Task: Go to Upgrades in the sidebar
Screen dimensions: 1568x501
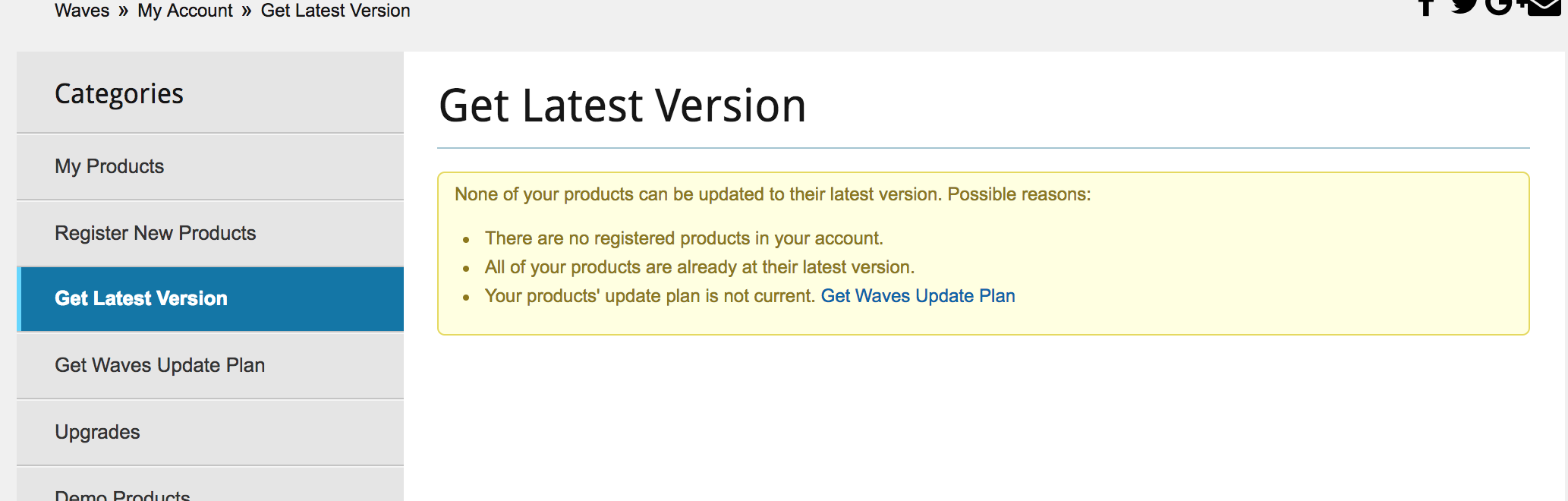Action: point(98,432)
